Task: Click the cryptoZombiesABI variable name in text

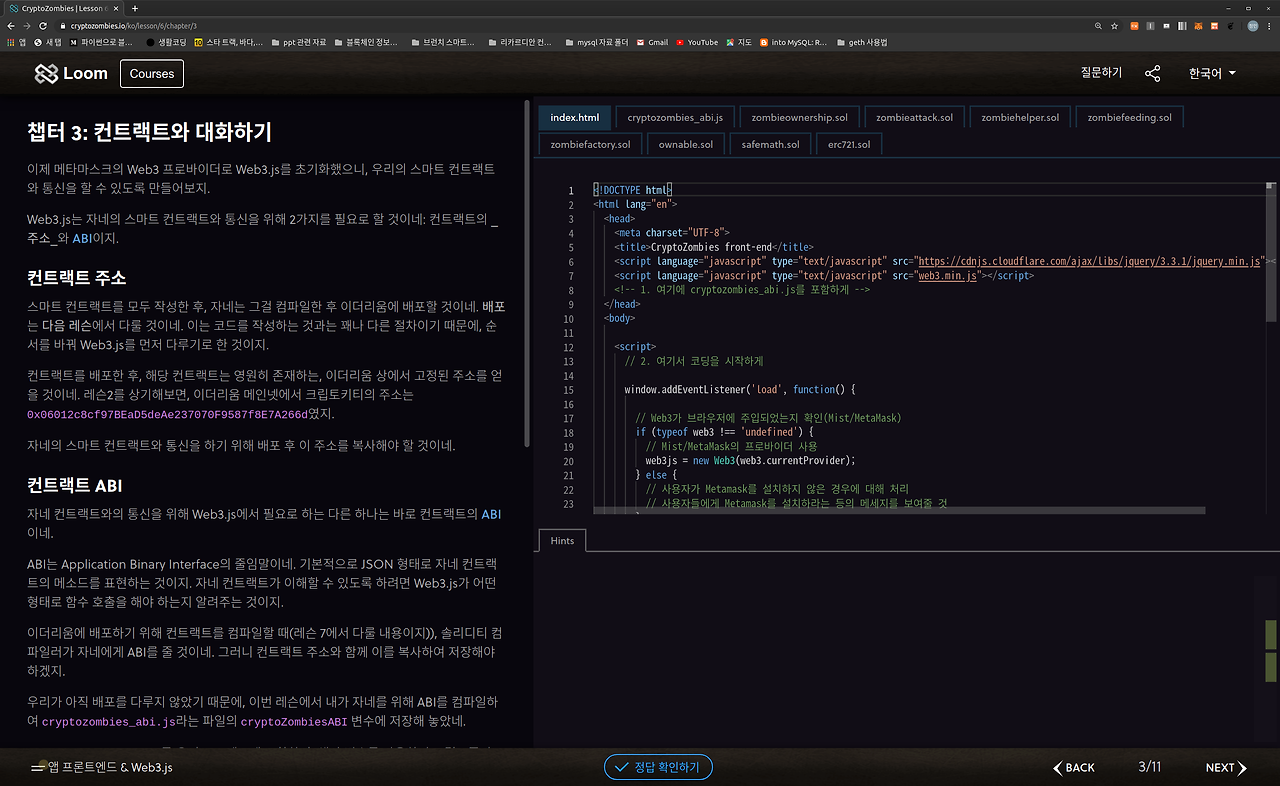Action: [293, 722]
